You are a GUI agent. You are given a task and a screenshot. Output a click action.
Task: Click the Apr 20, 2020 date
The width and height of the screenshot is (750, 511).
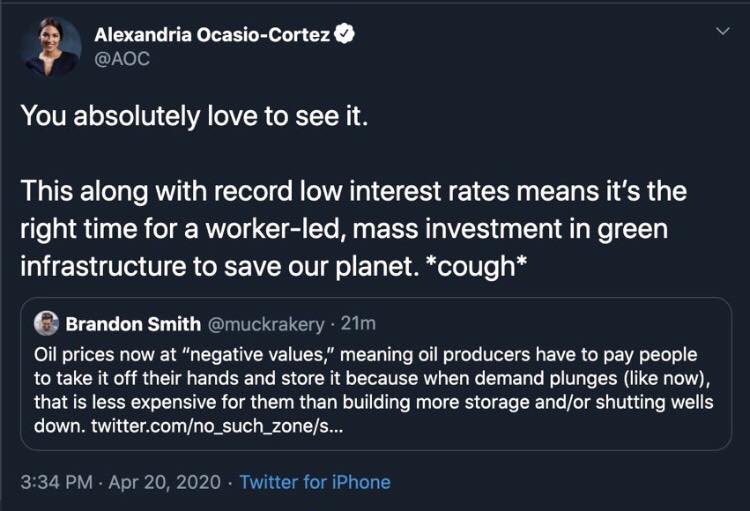(x=165, y=482)
